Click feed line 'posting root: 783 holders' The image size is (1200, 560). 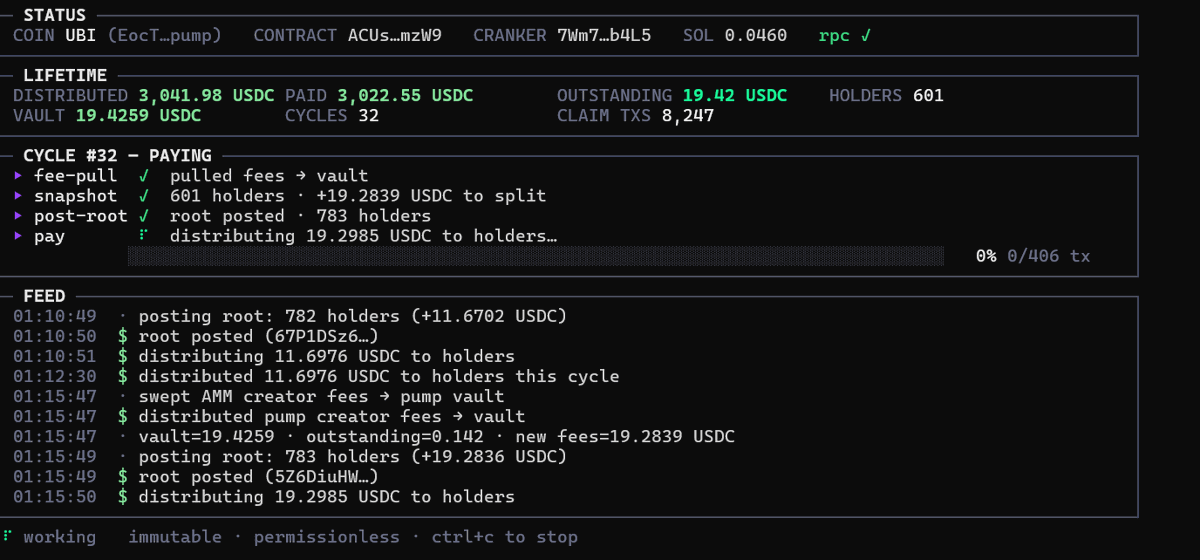click(x=353, y=456)
